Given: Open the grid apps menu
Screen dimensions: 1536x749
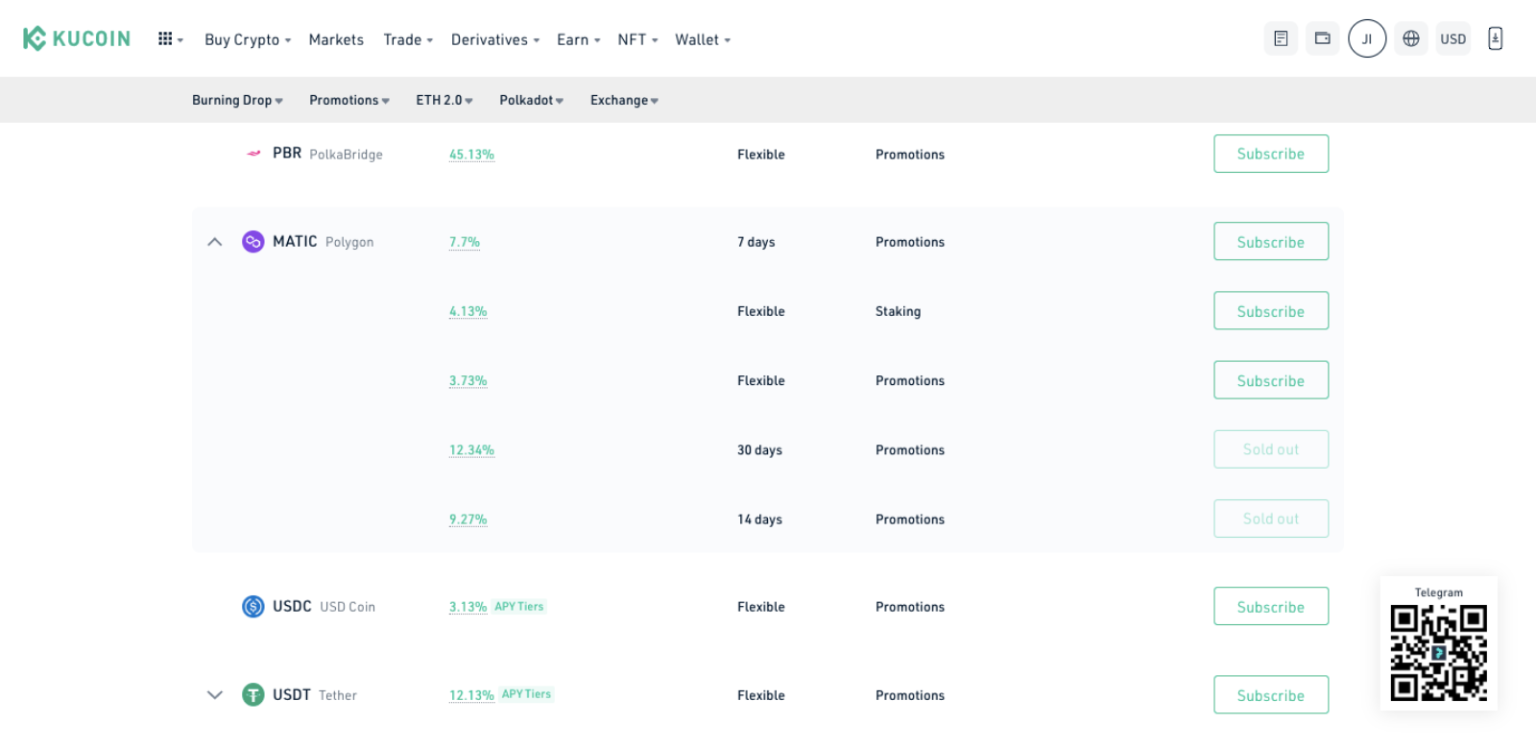Looking at the screenshot, I should point(166,38).
